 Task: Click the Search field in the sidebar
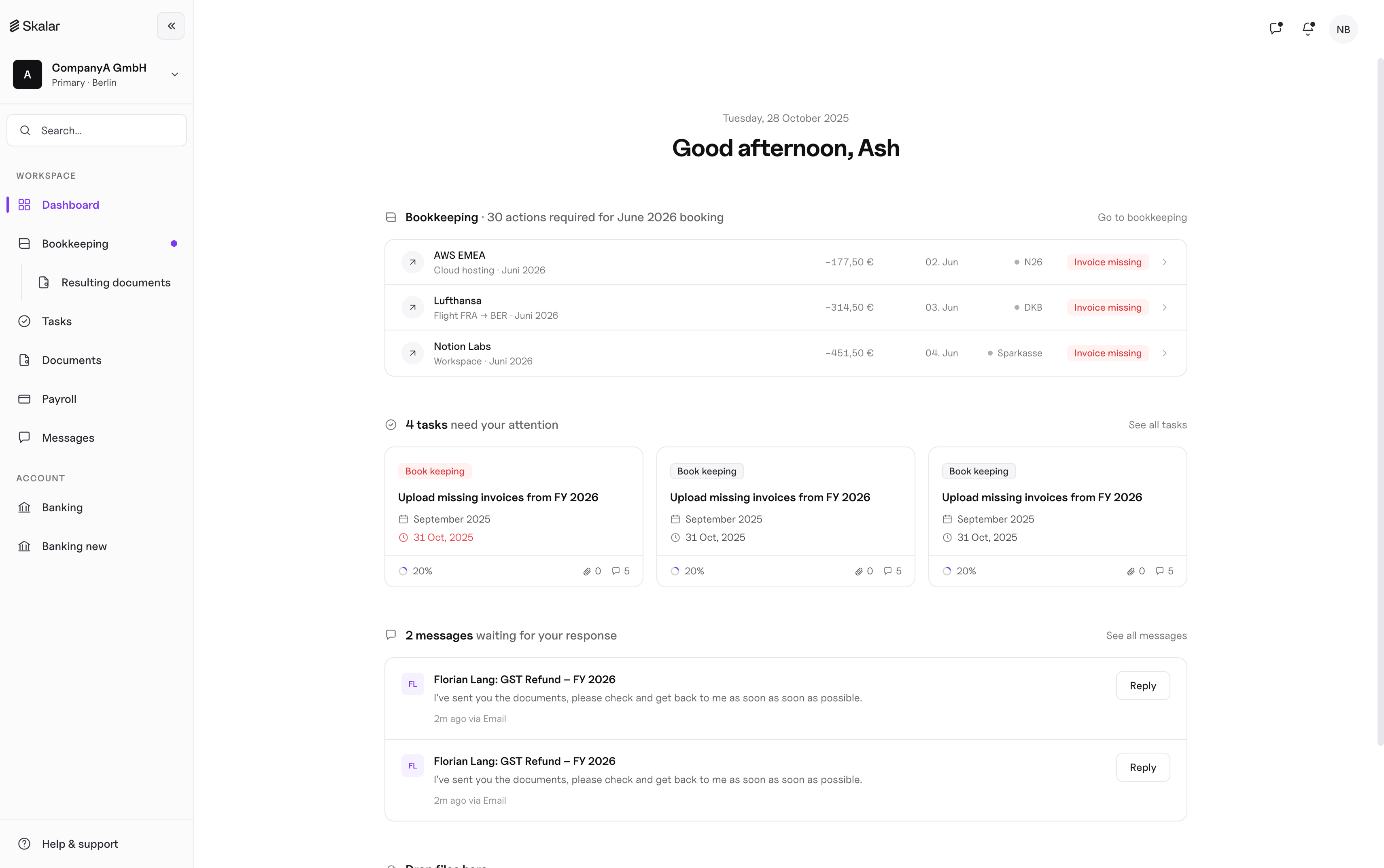(x=96, y=130)
